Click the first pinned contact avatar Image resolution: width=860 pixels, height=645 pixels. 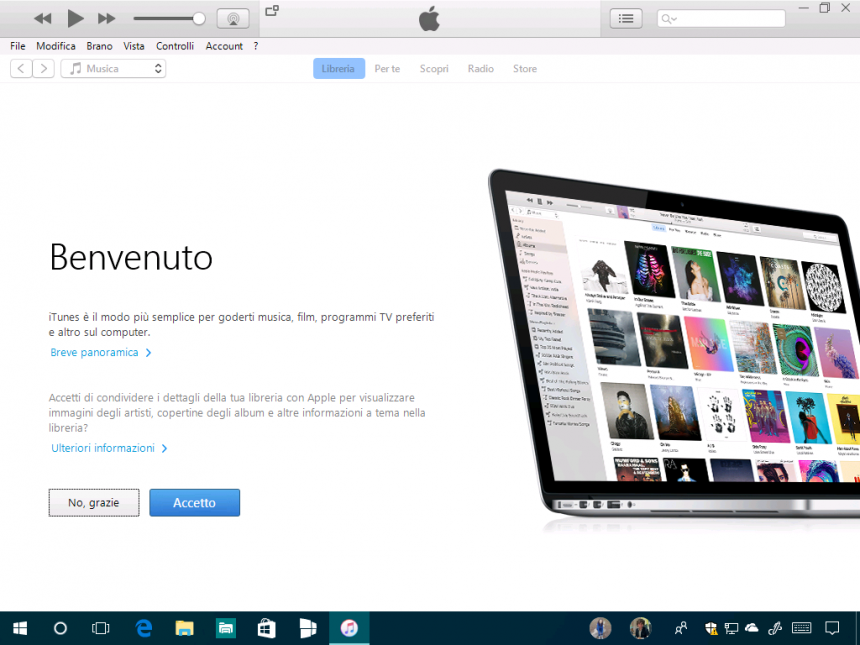[x=600, y=628]
